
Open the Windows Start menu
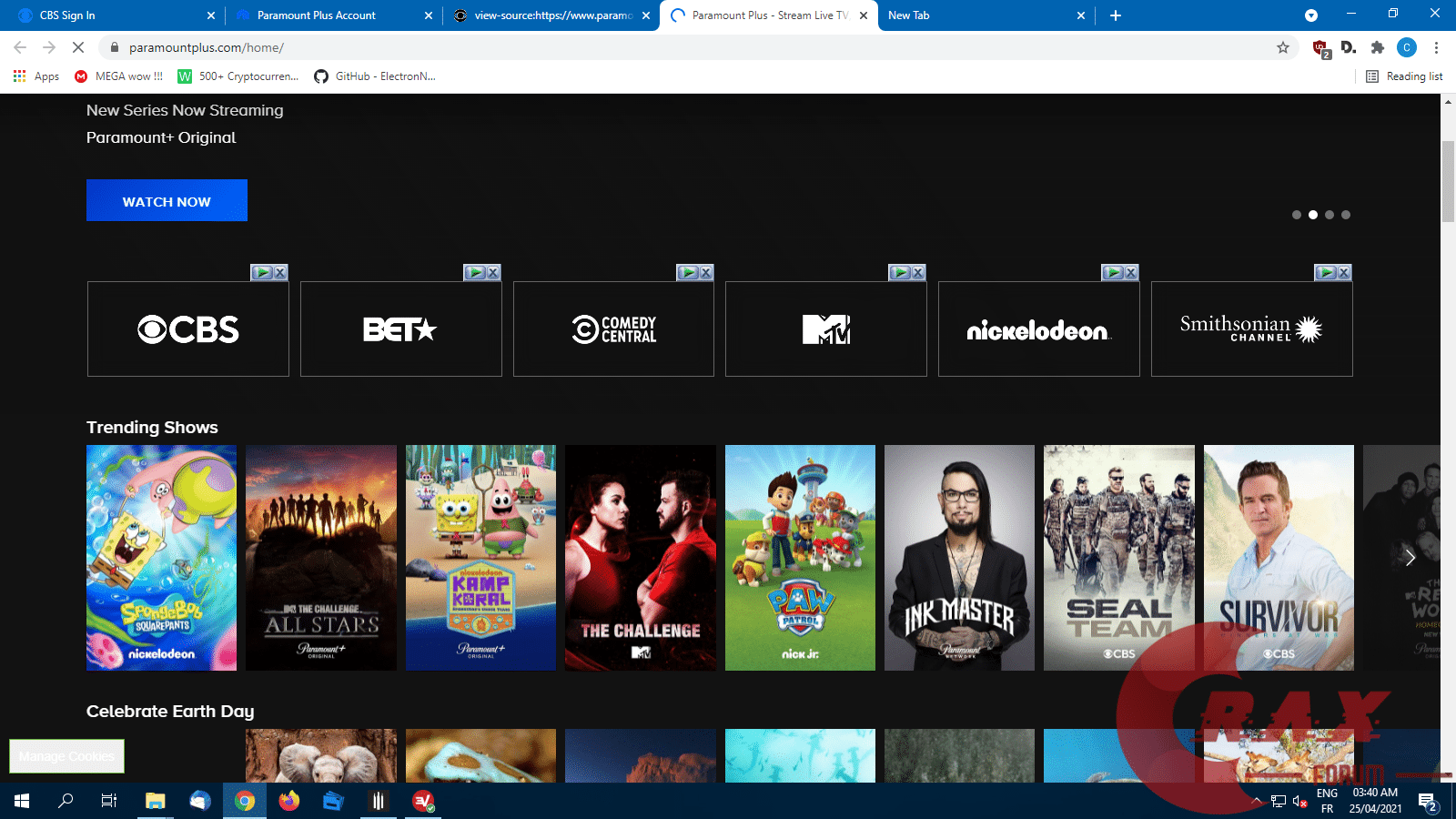pos(22,801)
